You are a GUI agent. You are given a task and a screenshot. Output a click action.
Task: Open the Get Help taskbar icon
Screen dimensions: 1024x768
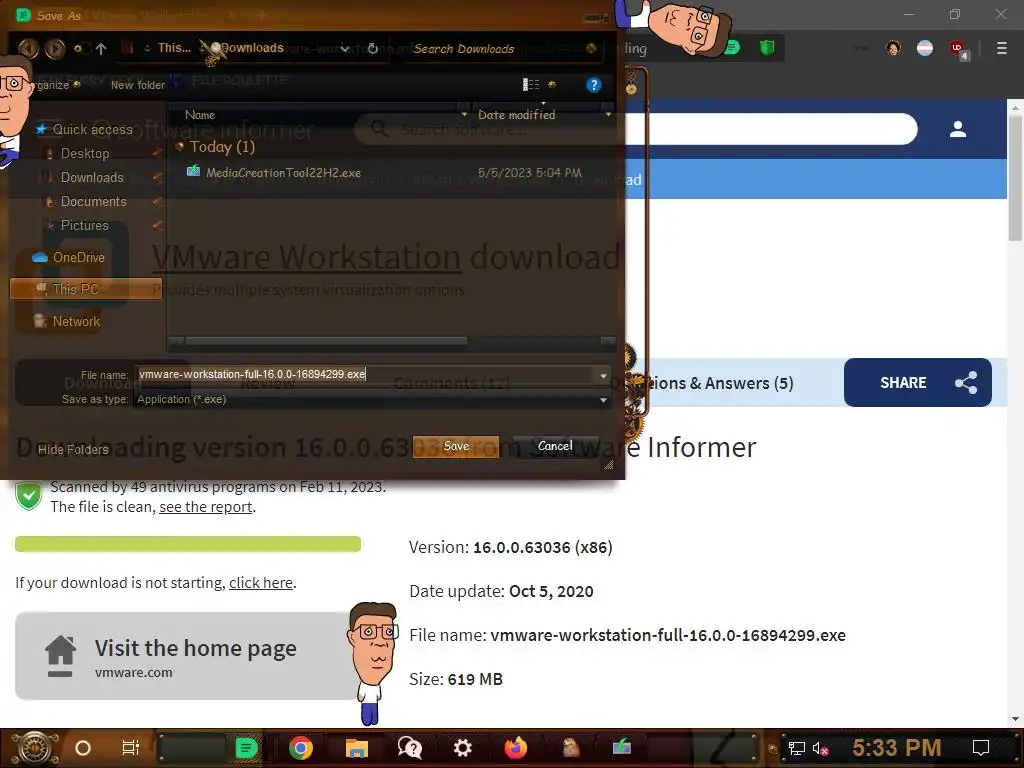pyautogui.click(x=409, y=748)
